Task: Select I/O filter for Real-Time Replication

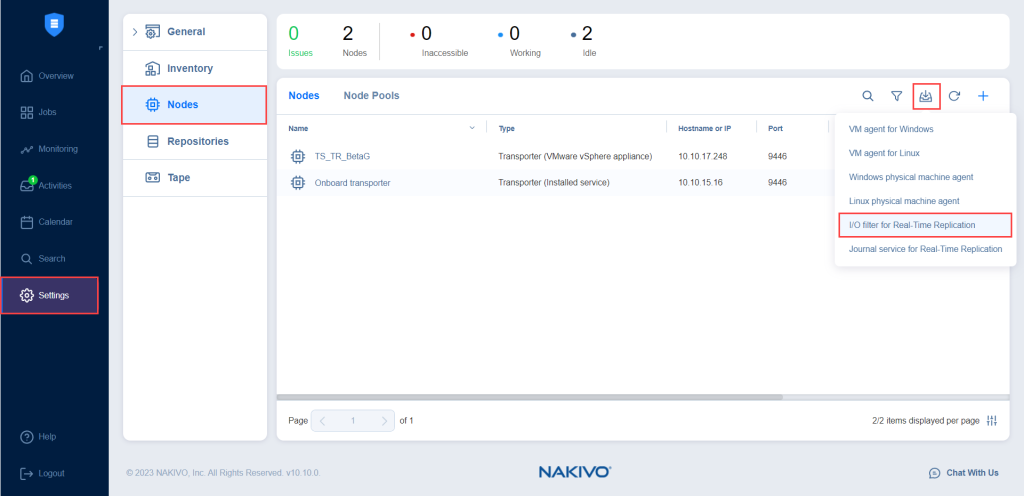Action: click(x=925, y=225)
